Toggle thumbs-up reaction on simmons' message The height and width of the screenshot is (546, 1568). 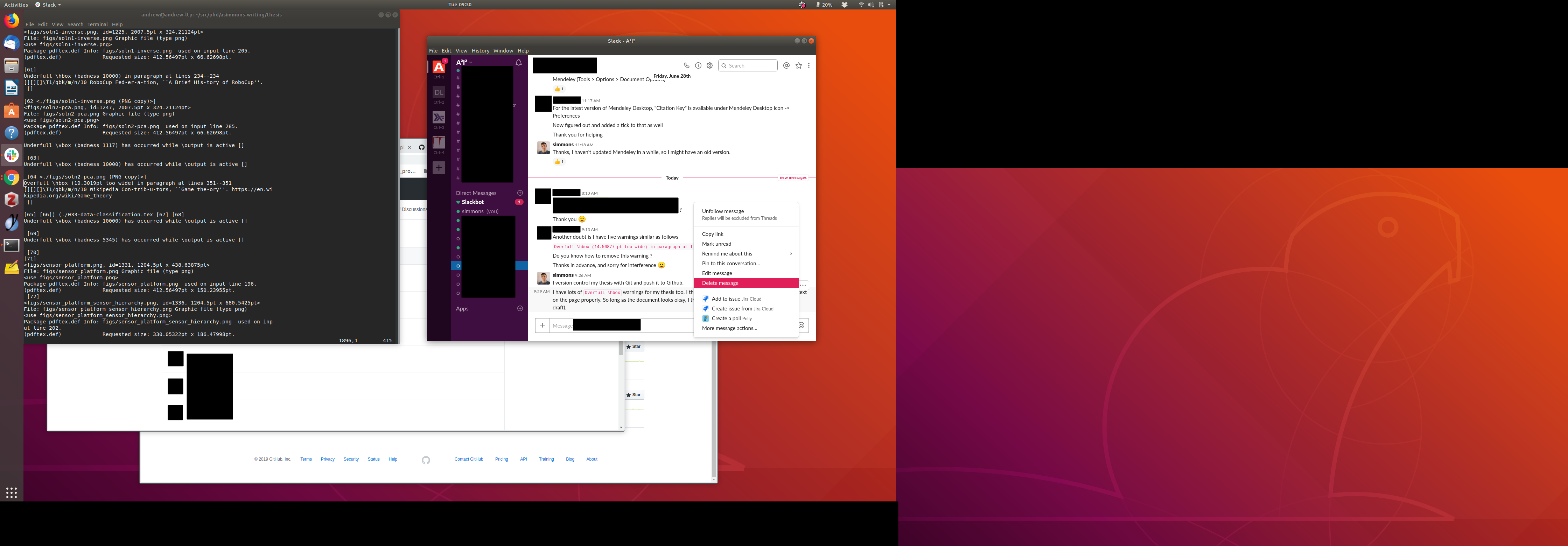coord(559,162)
